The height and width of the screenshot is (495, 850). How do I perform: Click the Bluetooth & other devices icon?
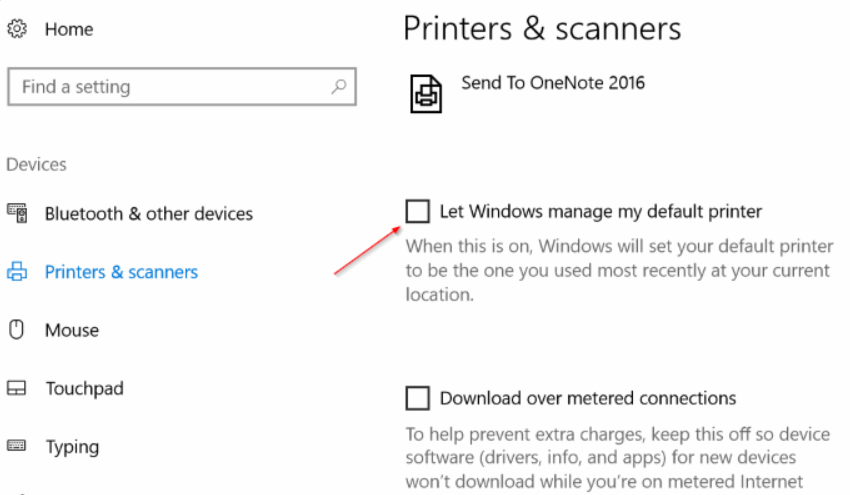coord(17,213)
